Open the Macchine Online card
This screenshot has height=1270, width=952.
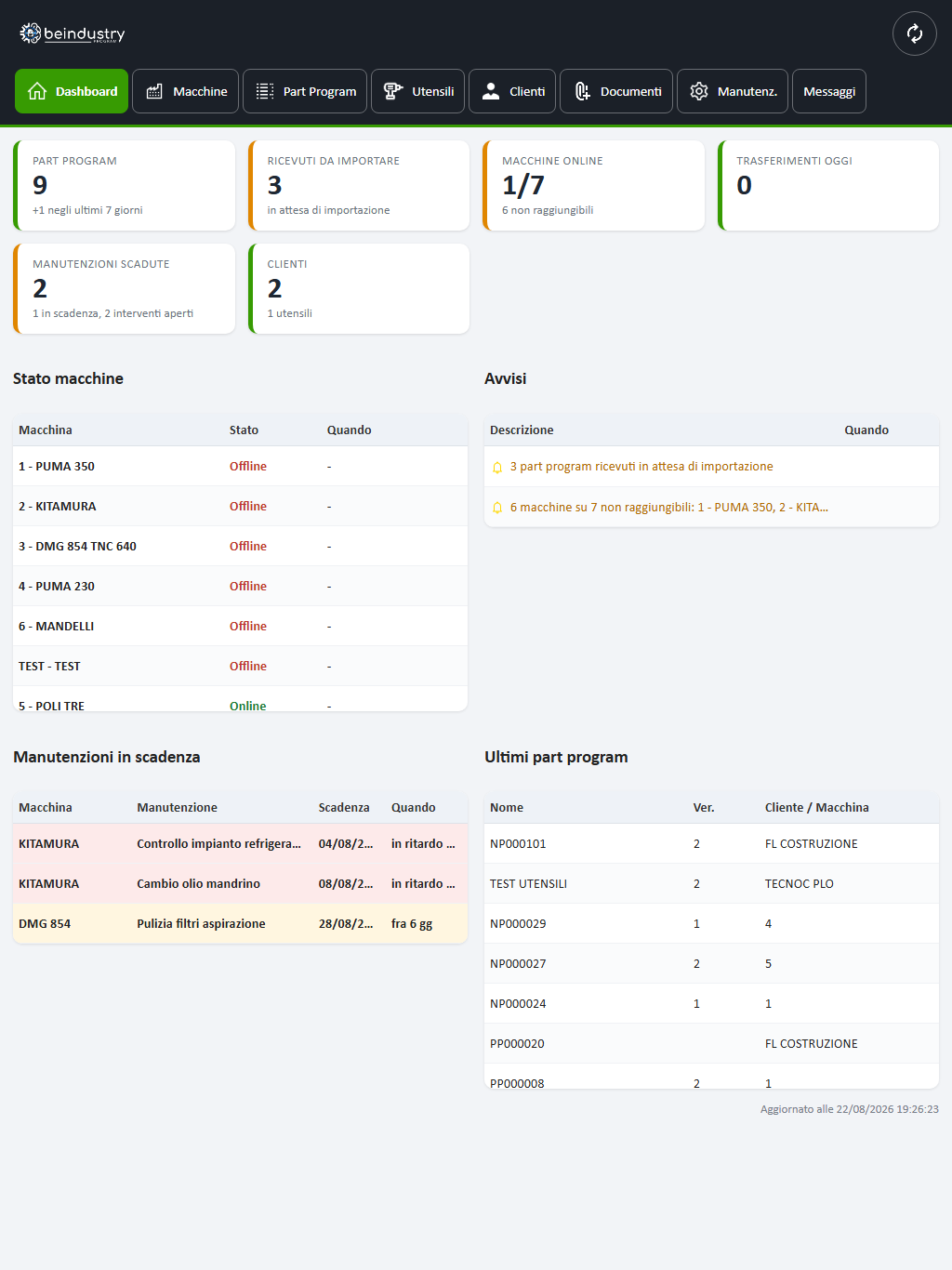(593, 185)
